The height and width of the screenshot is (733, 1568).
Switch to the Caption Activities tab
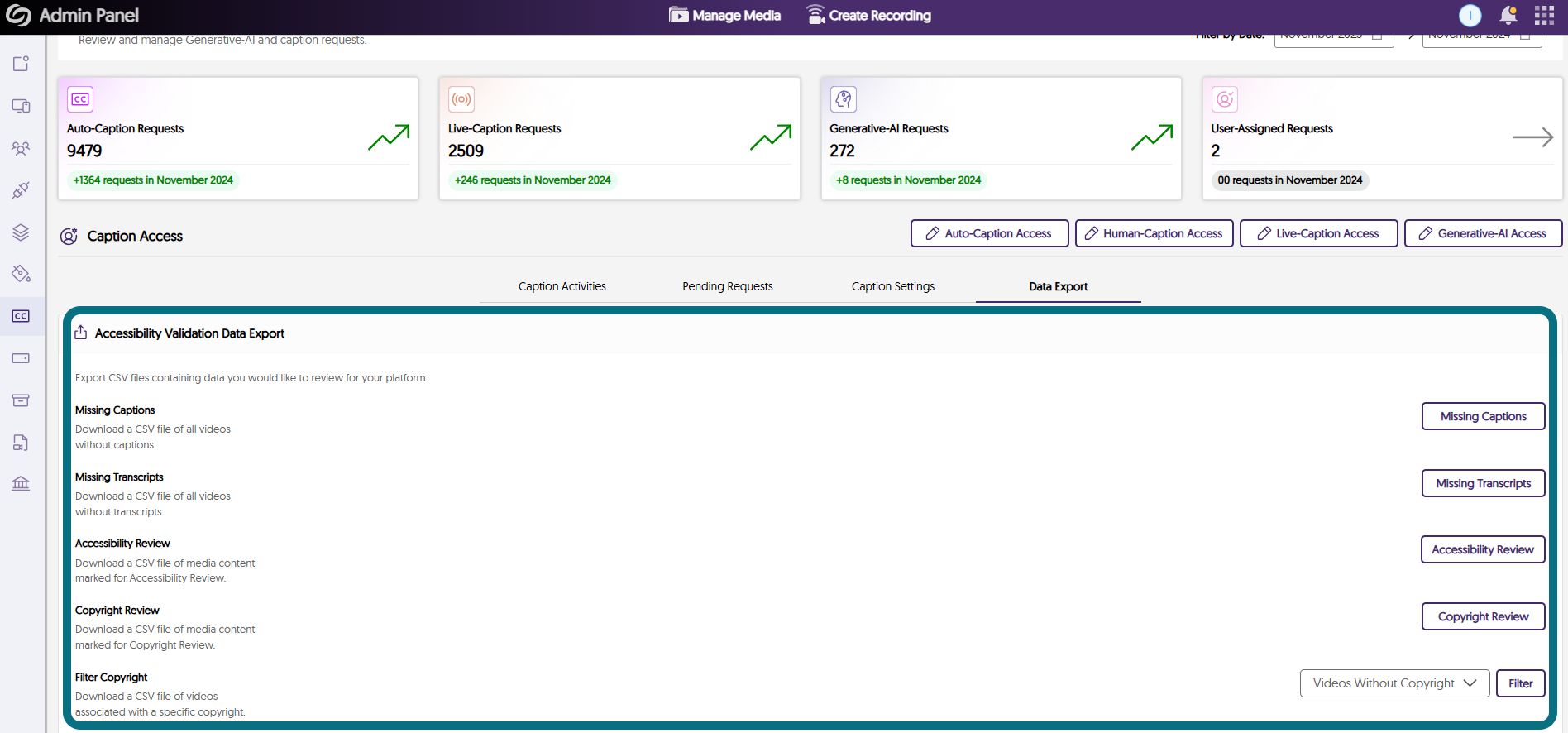[562, 286]
